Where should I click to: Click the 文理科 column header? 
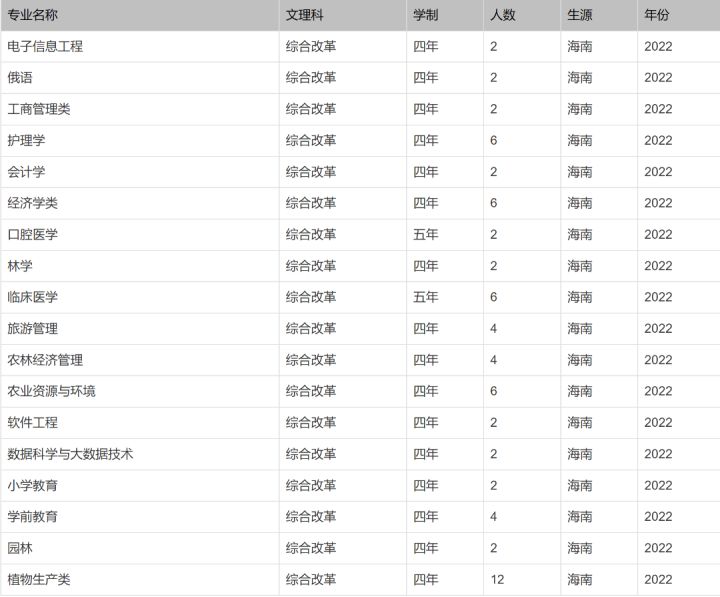pyautogui.click(x=305, y=15)
